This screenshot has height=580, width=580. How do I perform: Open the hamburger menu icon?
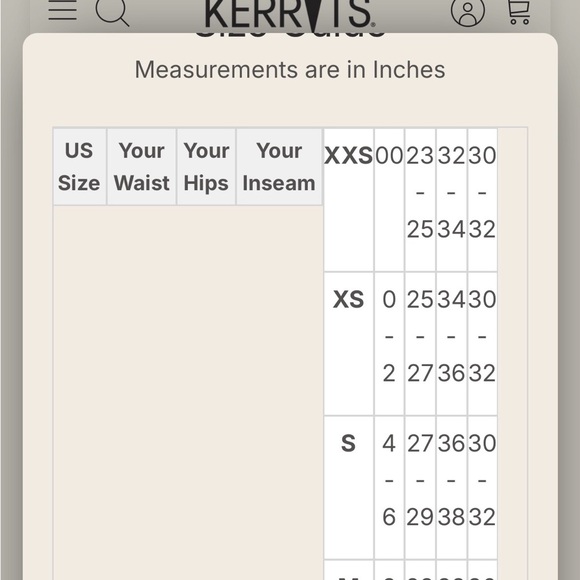pyautogui.click(x=63, y=9)
